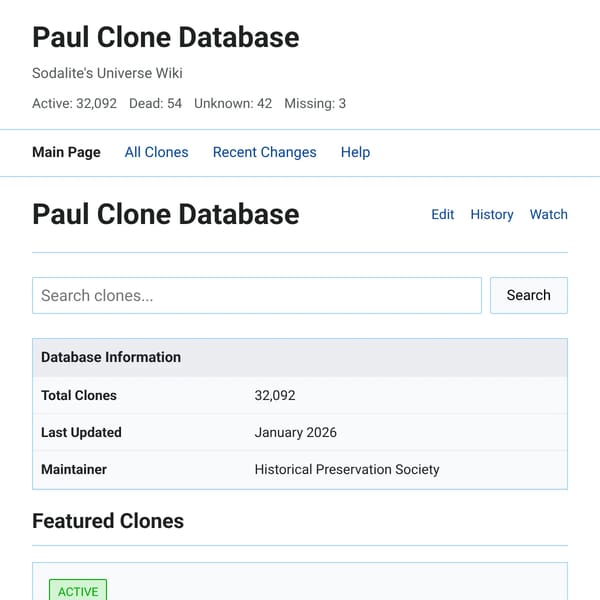The height and width of the screenshot is (600, 600).
Task: Click the Dead: 54 stat
Action: pos(155,103)
